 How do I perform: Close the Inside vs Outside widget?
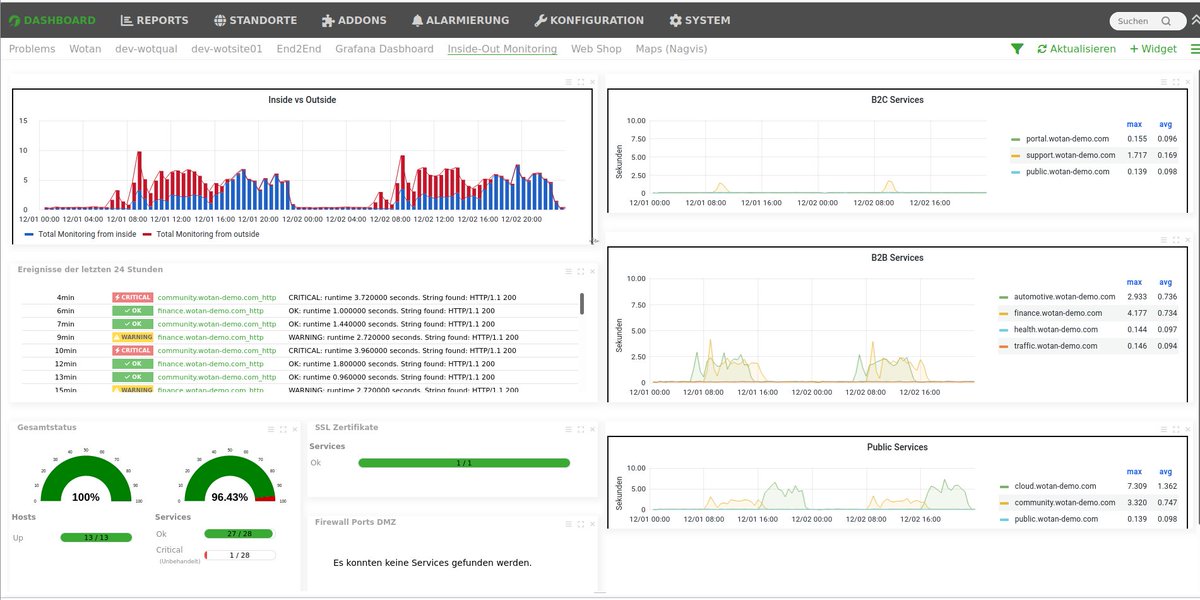click(591, 82)
